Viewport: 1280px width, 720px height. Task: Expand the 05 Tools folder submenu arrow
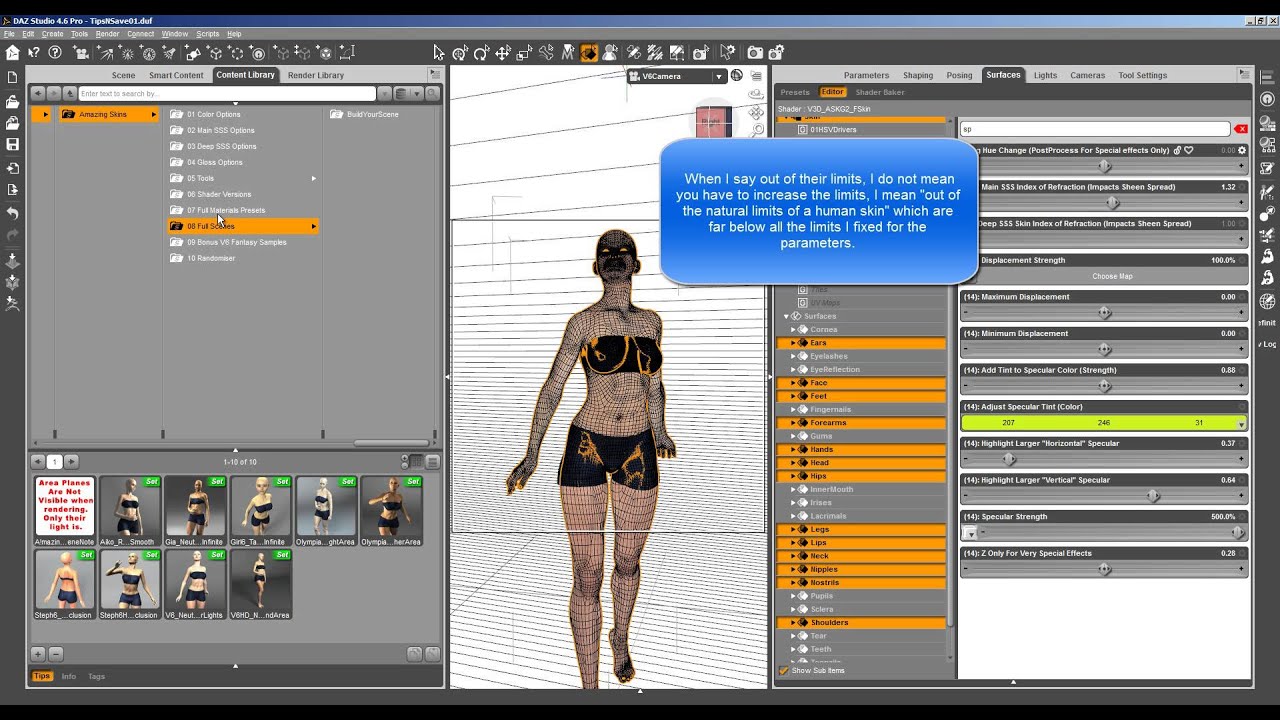pyautogui.click(x=313, y=178)
